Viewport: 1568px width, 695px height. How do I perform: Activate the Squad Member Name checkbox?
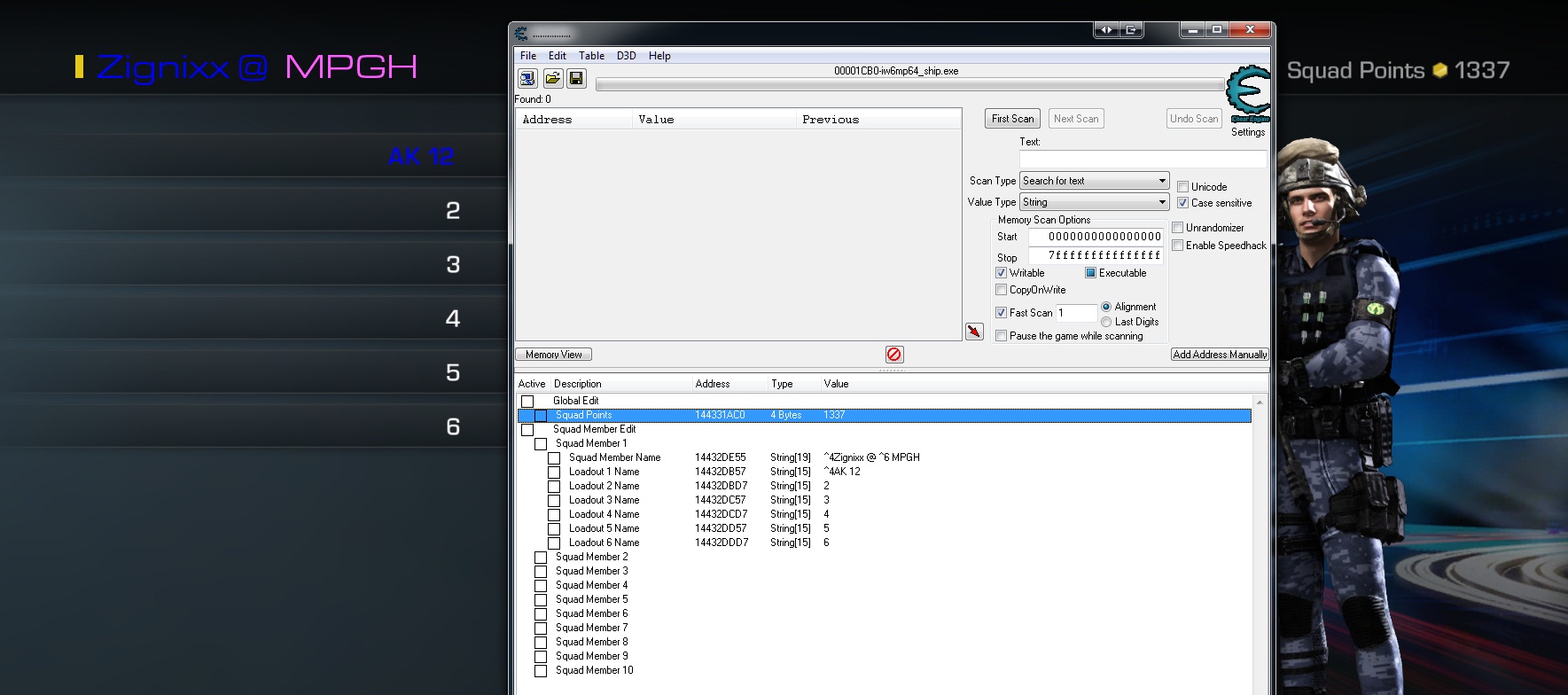click(x=554, y=458)
